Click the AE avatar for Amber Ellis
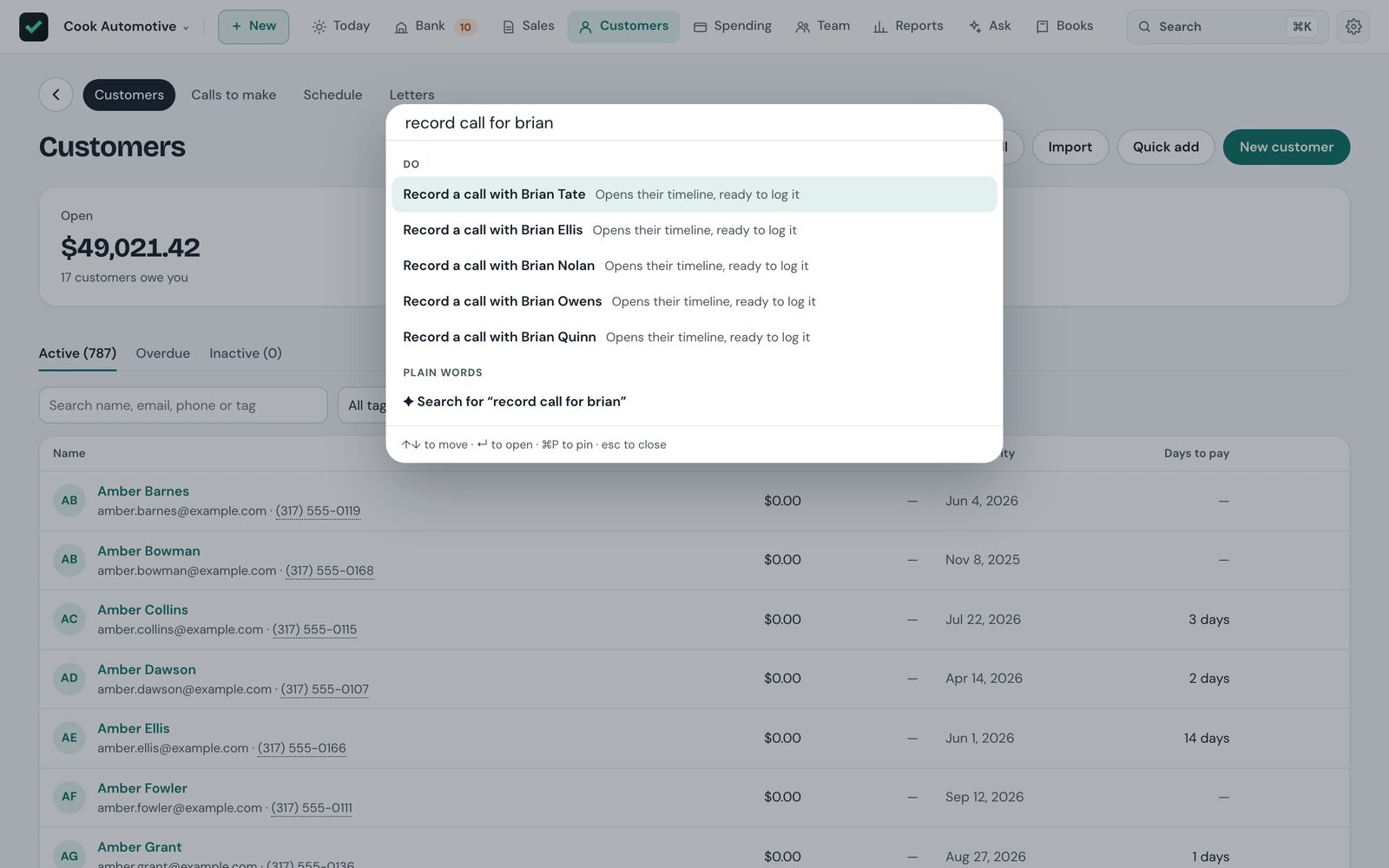Viewport: 1389px width, 868px height. coord(69,738)
